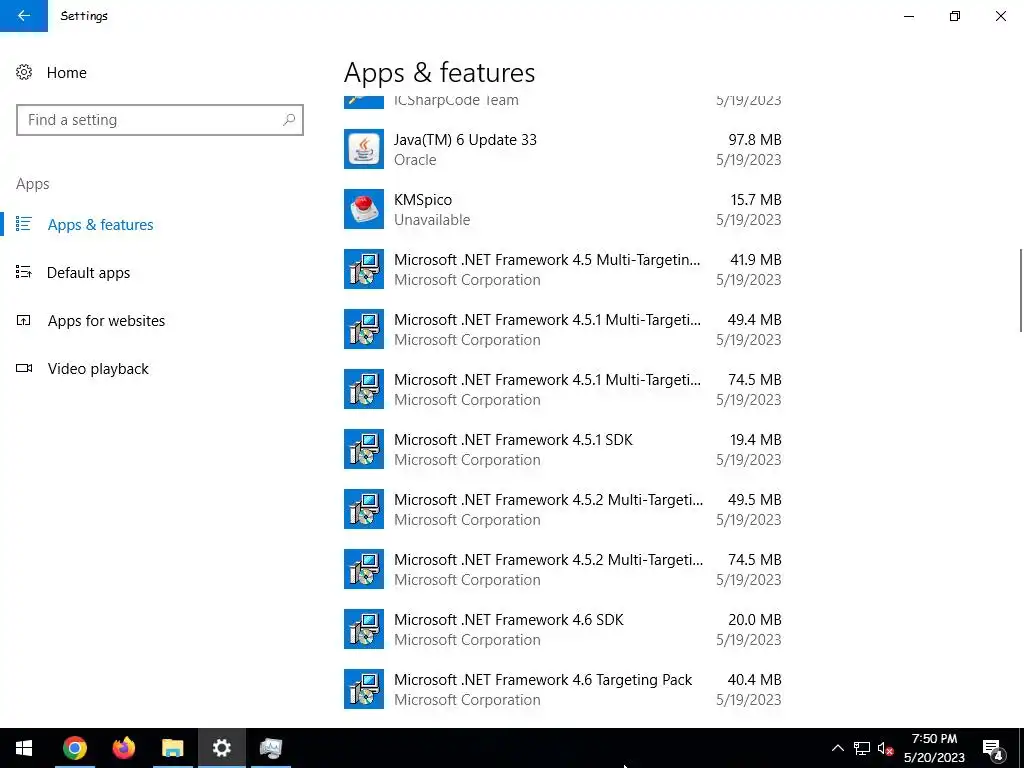Select Microsoft .NET Framework 4.5.1 SDK text
Viewport: 1024px width, 768px height.
513,440
